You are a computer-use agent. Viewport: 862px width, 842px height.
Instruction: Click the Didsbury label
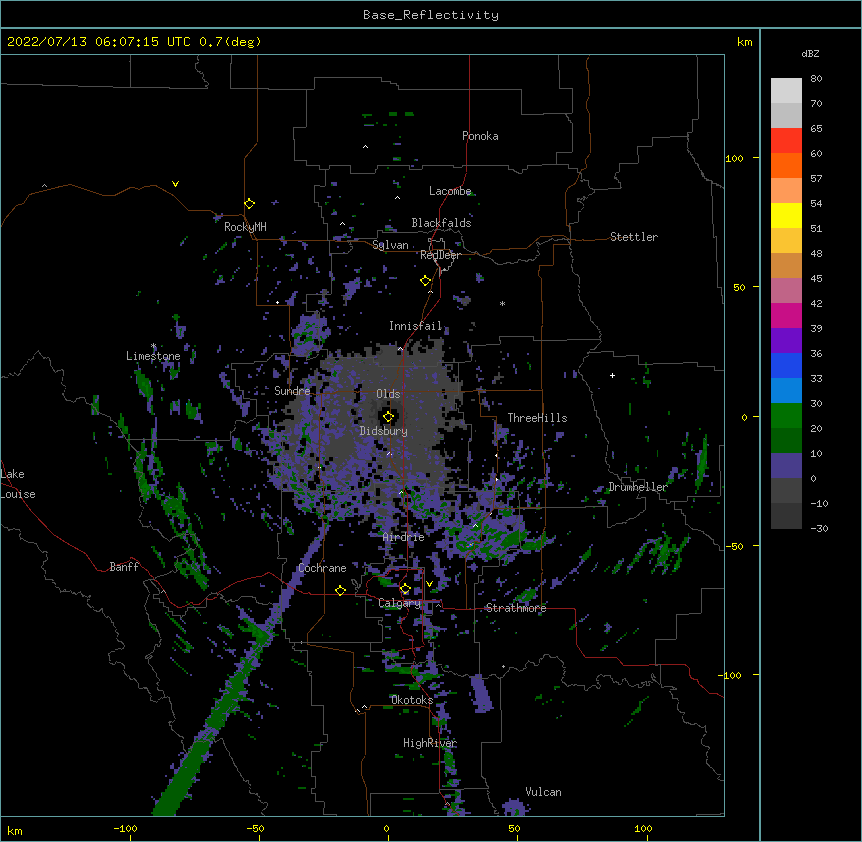pos(384,431)
